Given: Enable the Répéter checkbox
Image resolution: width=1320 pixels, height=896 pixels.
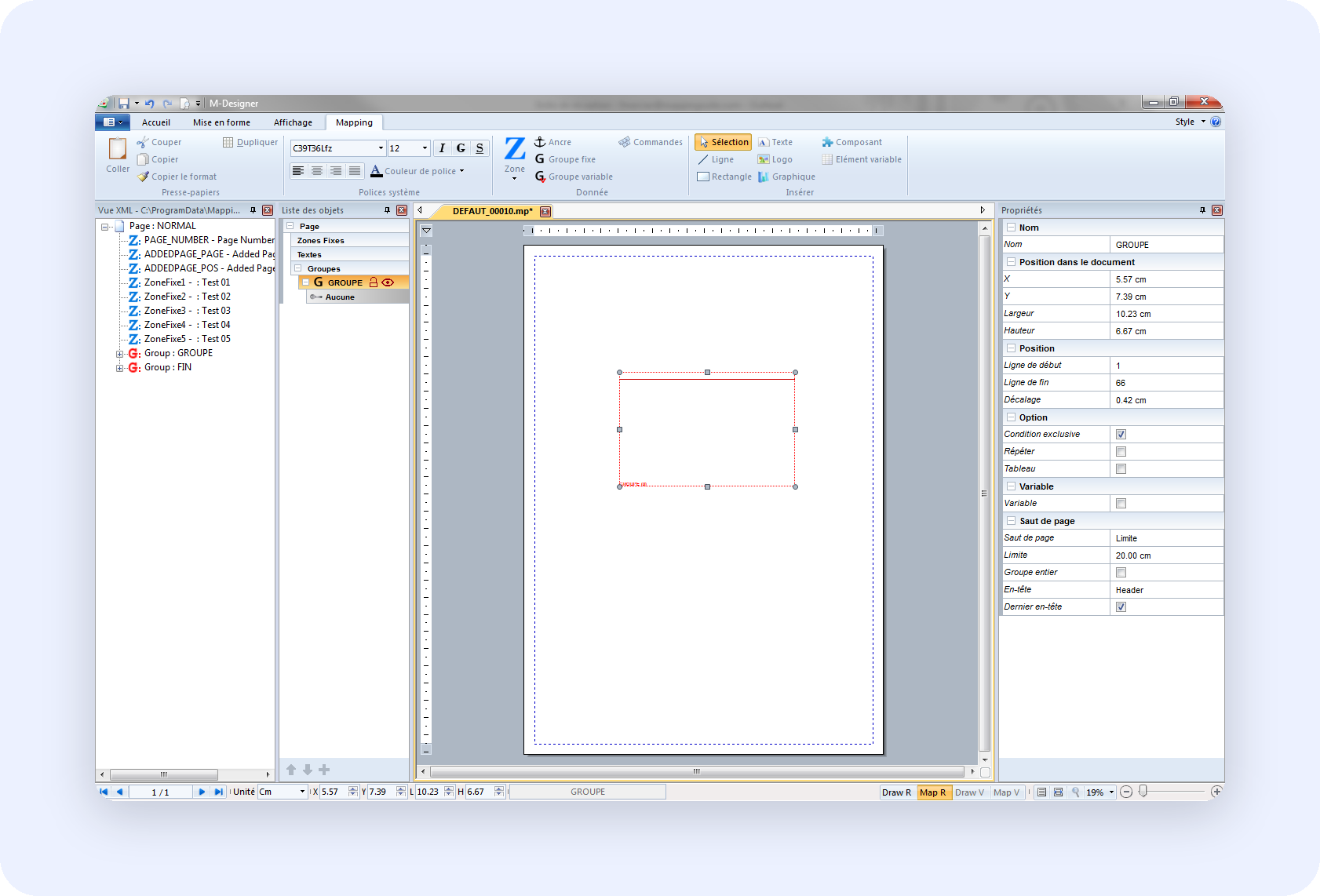Looking at the screenshot, I should [1121, 451].
